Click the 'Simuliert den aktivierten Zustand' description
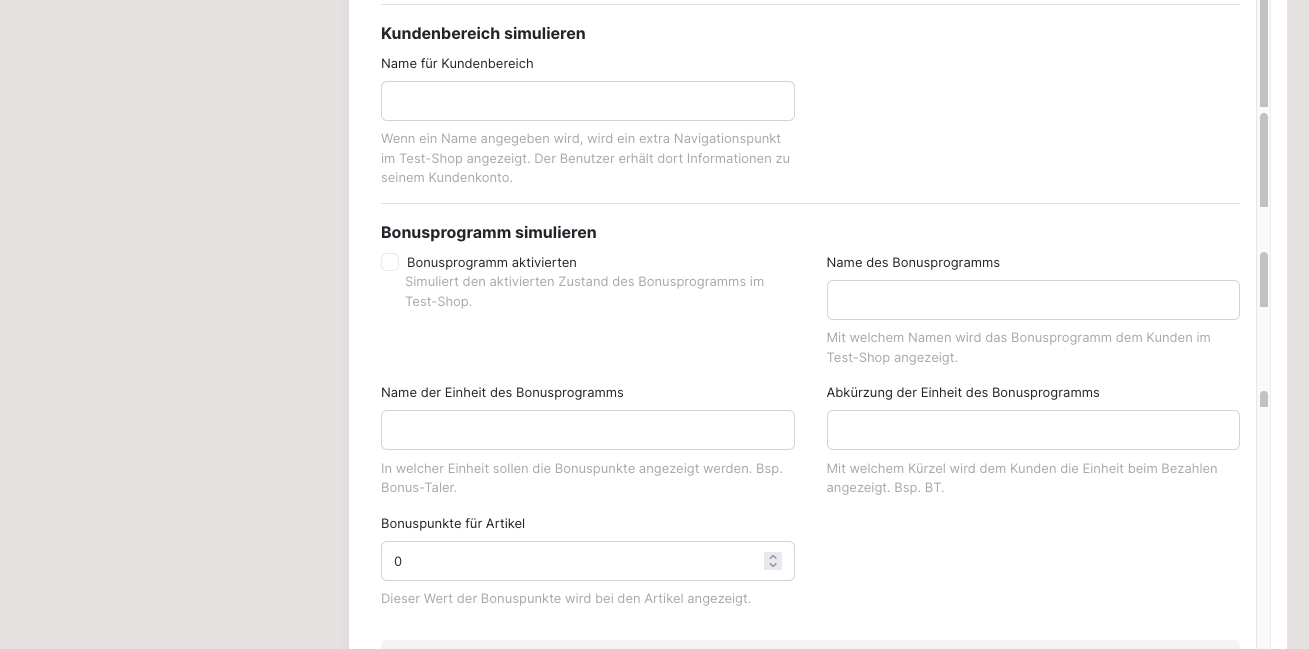 pos(585,291)
